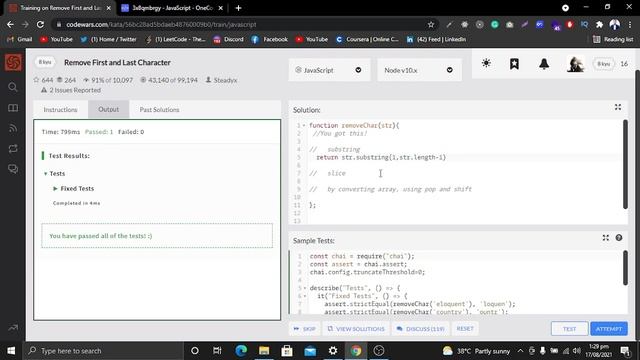Open Sample Tests help question icon
The height and width of the screenshot is (360, 640).
point(619,238)
